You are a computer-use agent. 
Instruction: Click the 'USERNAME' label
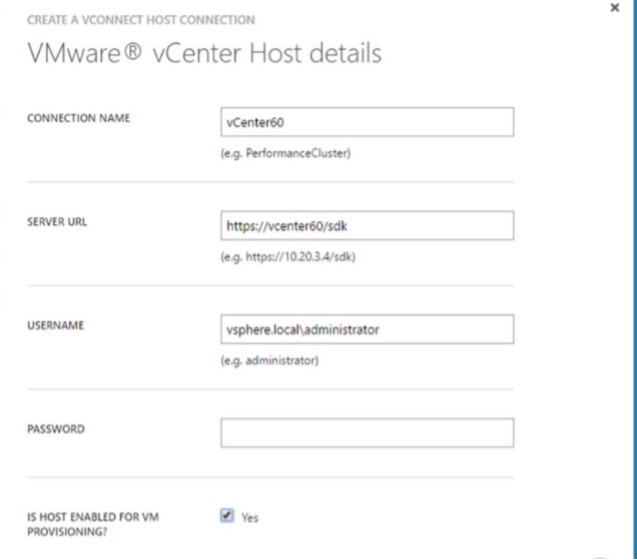(x=56, y=326)
